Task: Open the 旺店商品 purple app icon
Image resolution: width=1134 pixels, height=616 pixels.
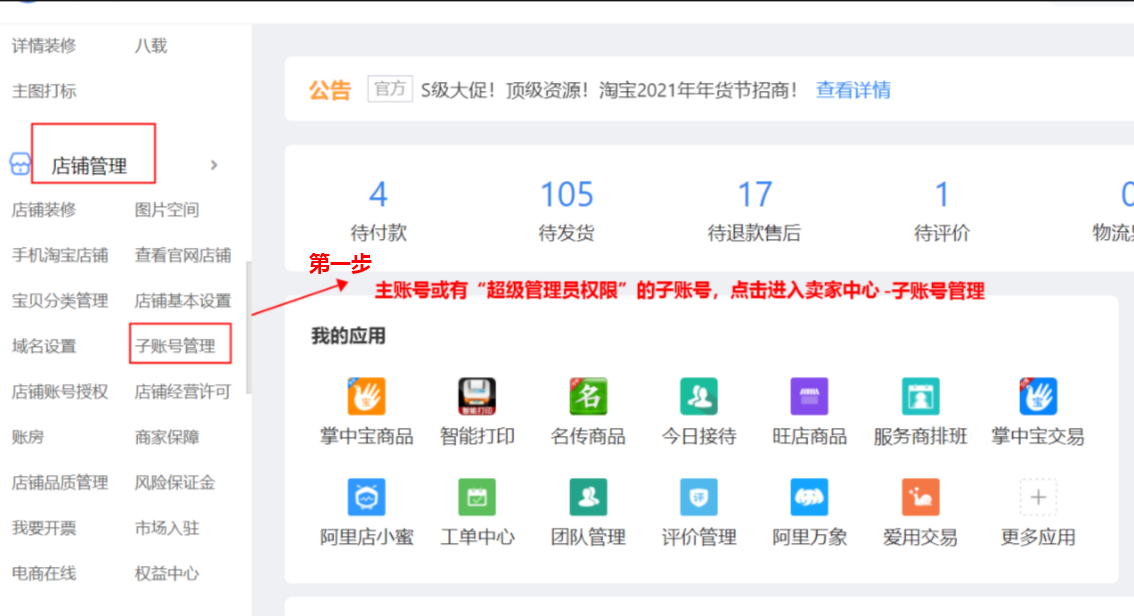Action: (x=809, y=397)
